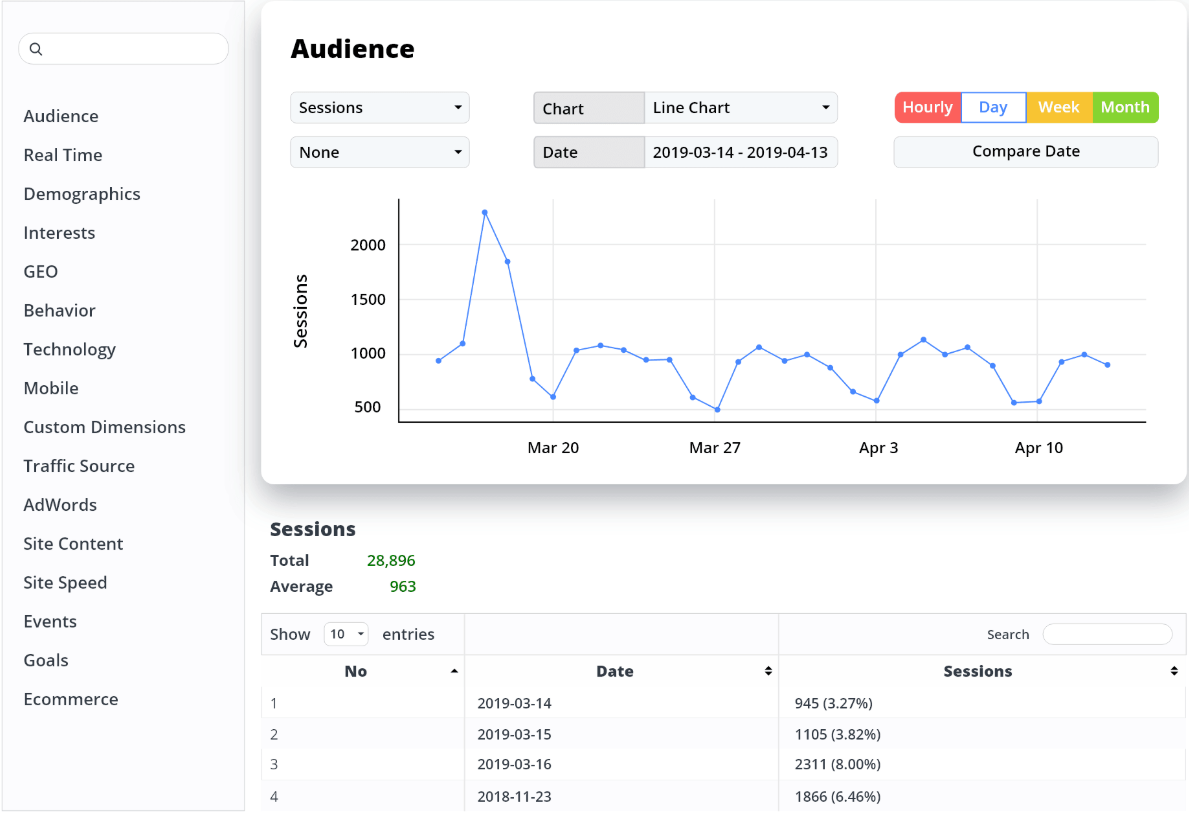Open Custom Dimensions
Viewport: 1189px width, 813px height.
pos(105,427)
